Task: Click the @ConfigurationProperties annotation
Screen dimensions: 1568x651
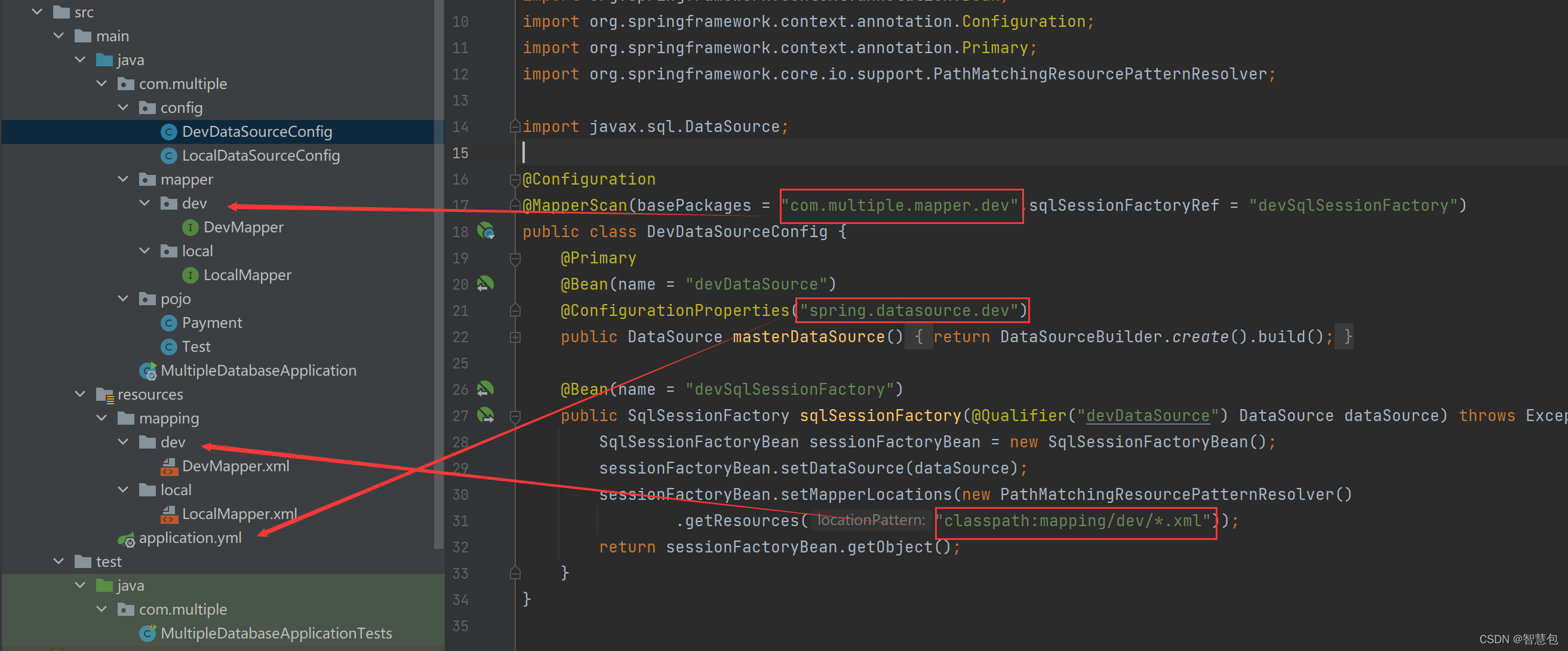Action: (x=675, y=311)
